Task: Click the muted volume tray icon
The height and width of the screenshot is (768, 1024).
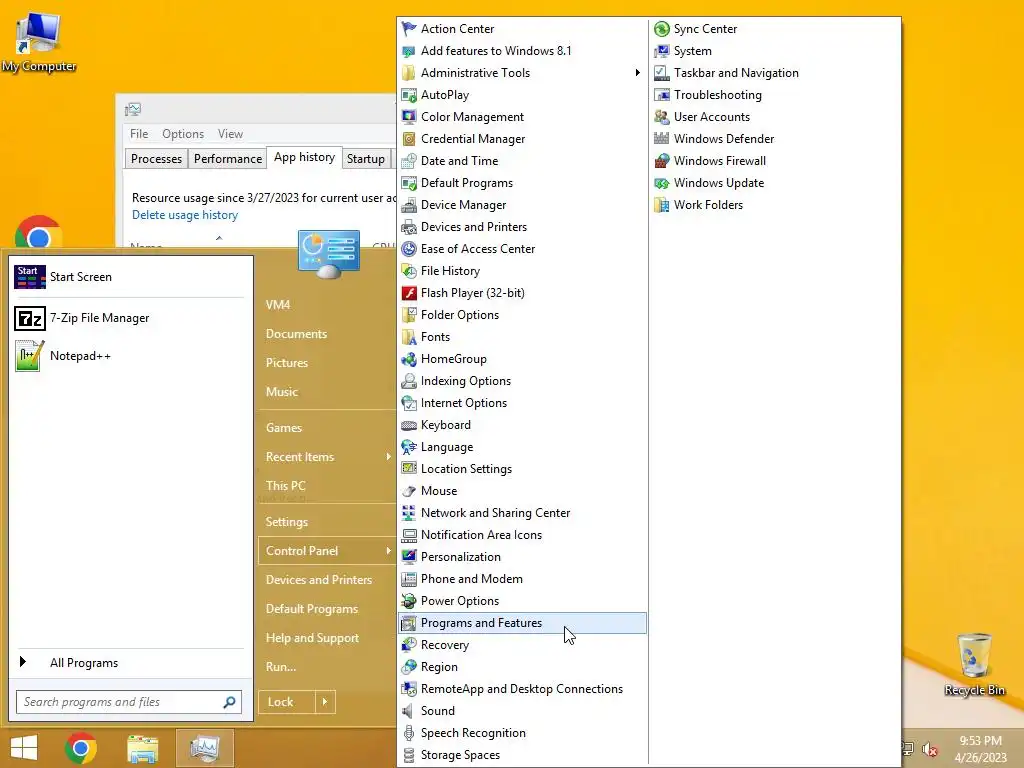Action: point(930,749)
